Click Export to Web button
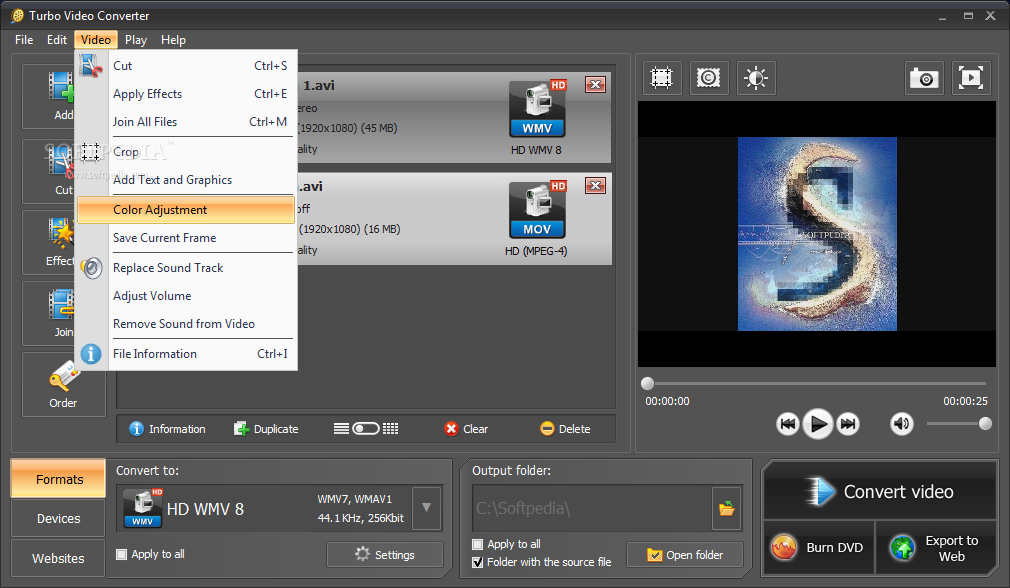Viewport: 1010px width, 588px height. tap(936, 547)
